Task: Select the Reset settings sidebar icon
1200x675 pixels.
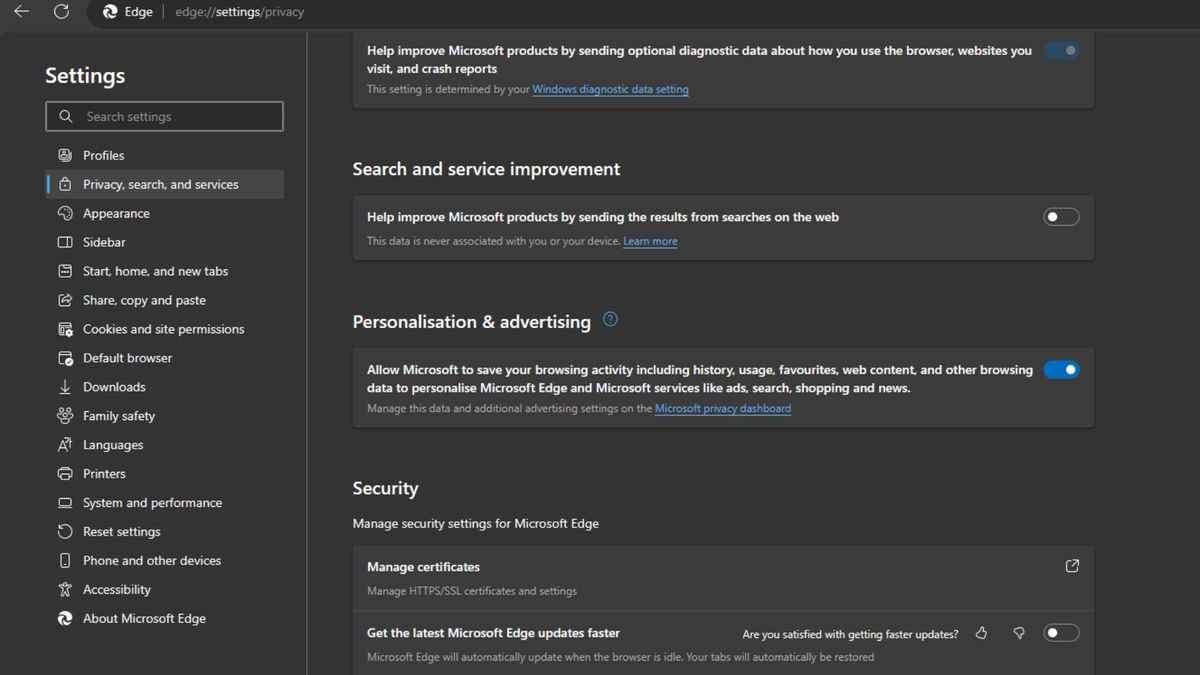Action: (64, 531)
